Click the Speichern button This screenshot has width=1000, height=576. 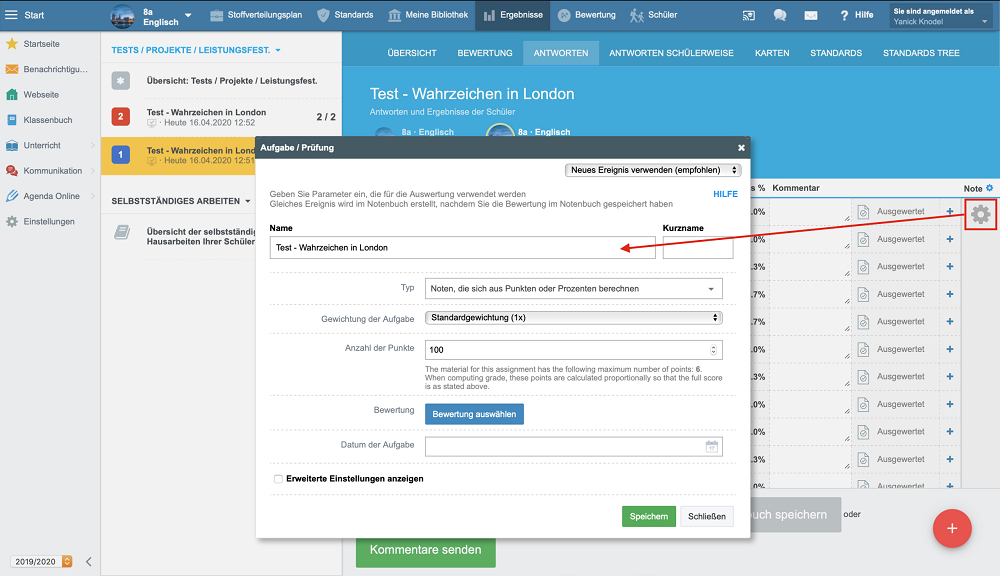coord(648,516)
